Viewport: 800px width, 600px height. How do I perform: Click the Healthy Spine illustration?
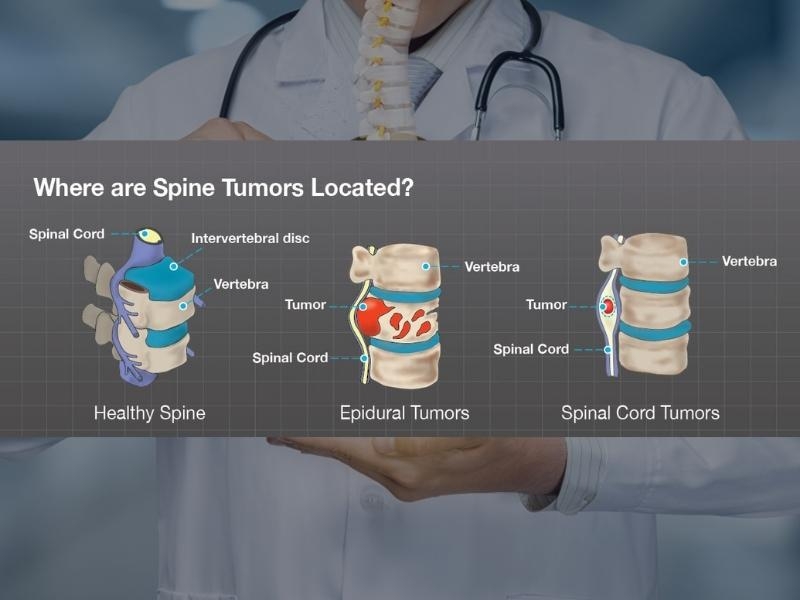(143, 305)
